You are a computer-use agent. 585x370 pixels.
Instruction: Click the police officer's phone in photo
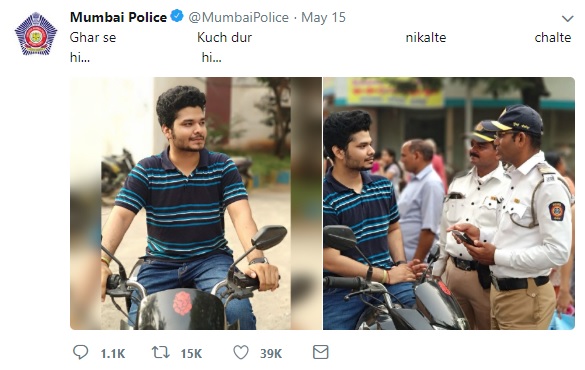(463, 238)
